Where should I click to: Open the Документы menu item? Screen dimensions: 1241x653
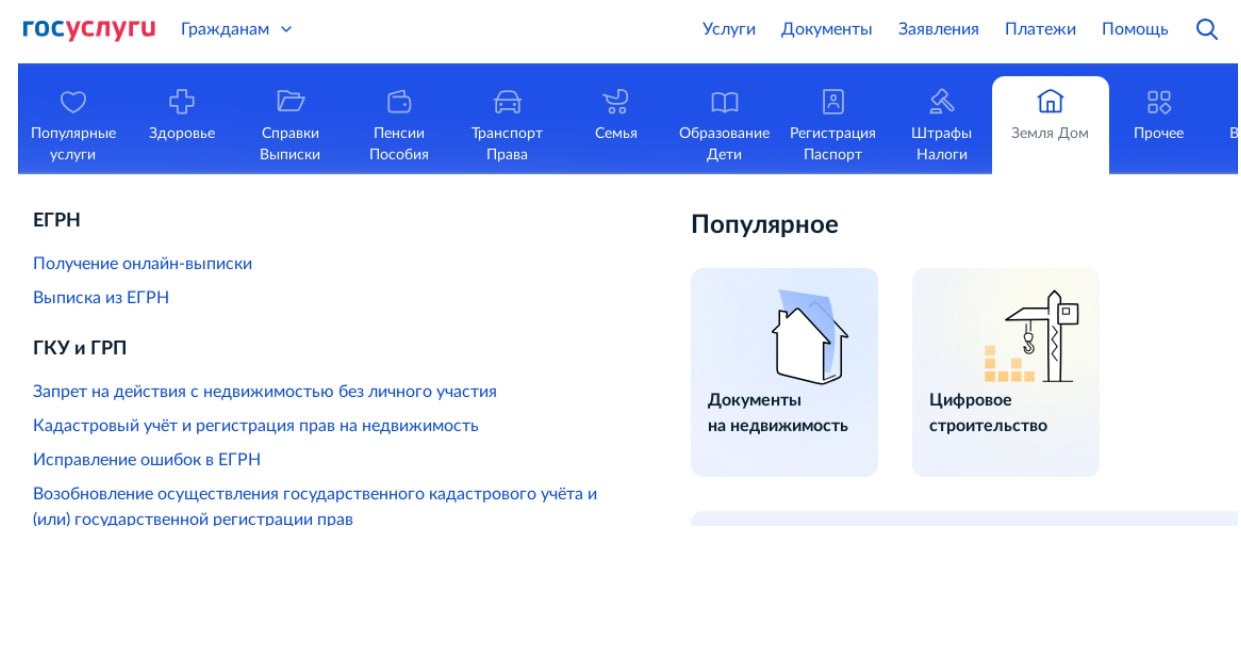pyautogui.click(x=826, y=29)
